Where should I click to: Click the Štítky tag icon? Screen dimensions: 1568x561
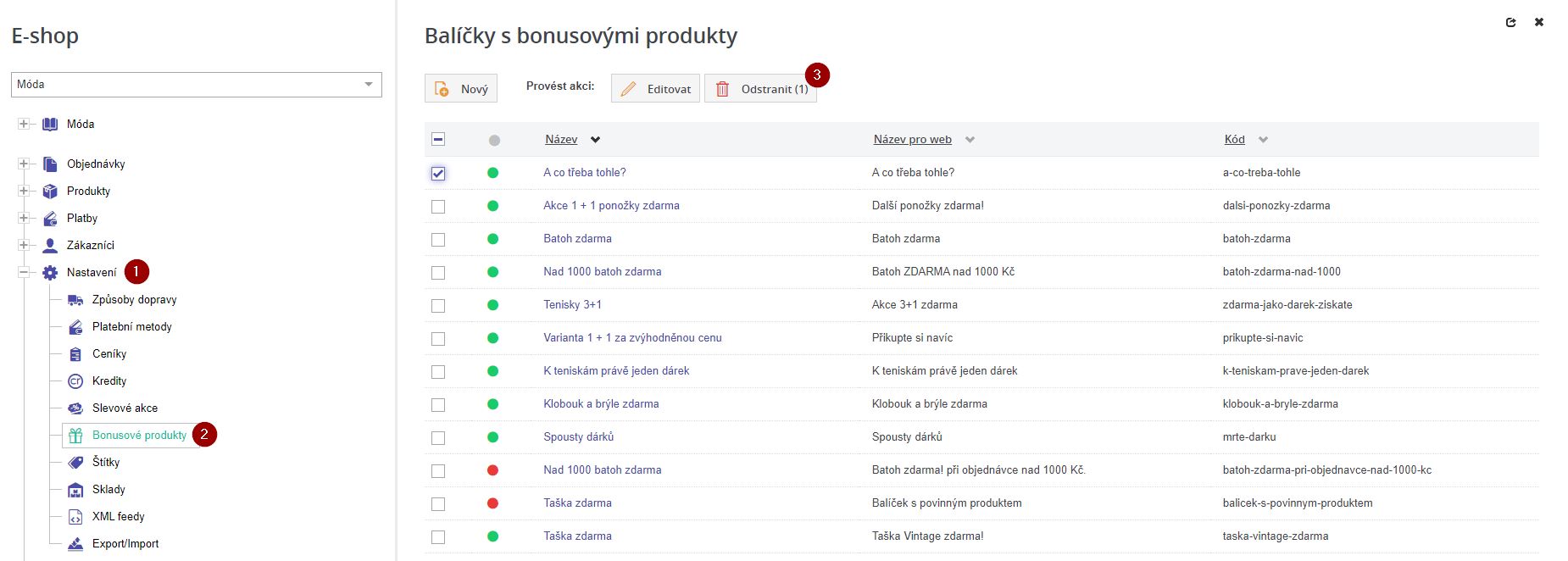tap(75, 463)
